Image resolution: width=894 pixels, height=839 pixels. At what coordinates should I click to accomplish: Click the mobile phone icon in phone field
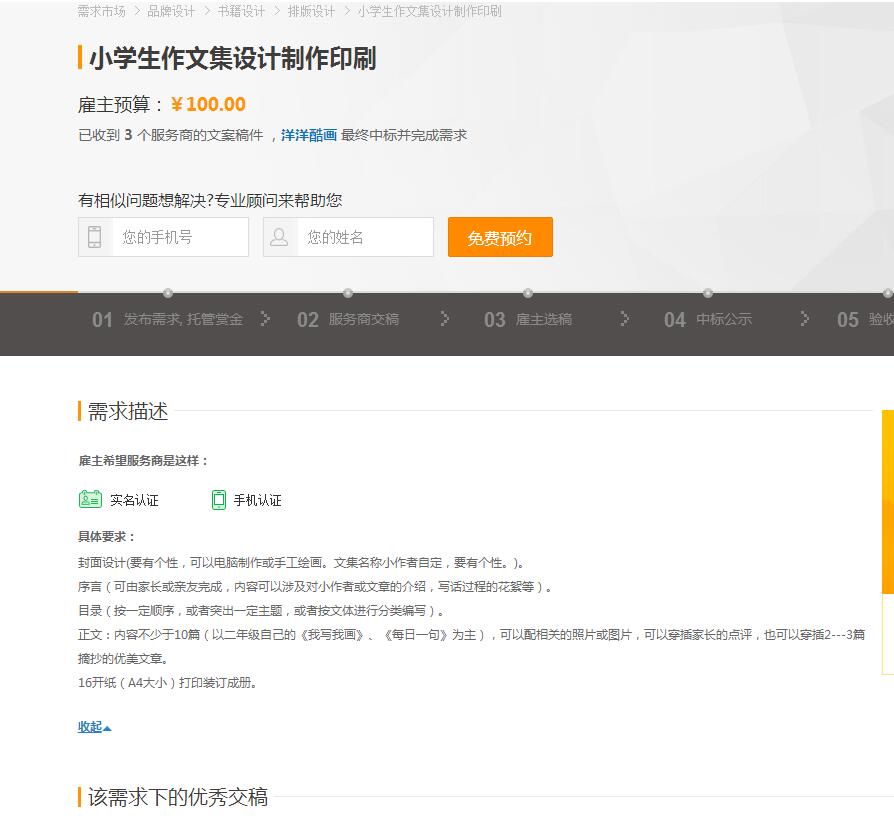click(x=95, y=237)
